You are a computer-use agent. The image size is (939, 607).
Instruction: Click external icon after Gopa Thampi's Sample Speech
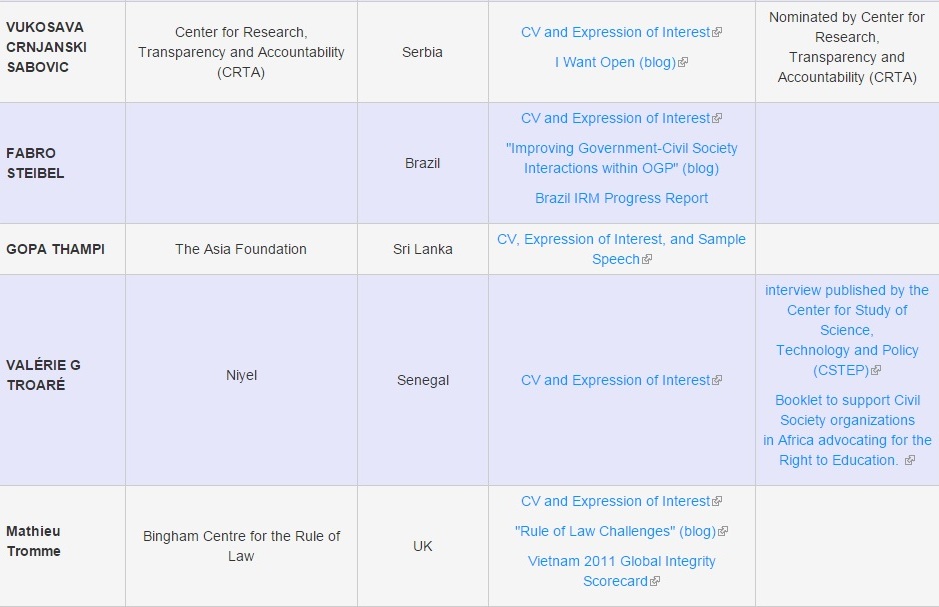click(x=647, y=260)
